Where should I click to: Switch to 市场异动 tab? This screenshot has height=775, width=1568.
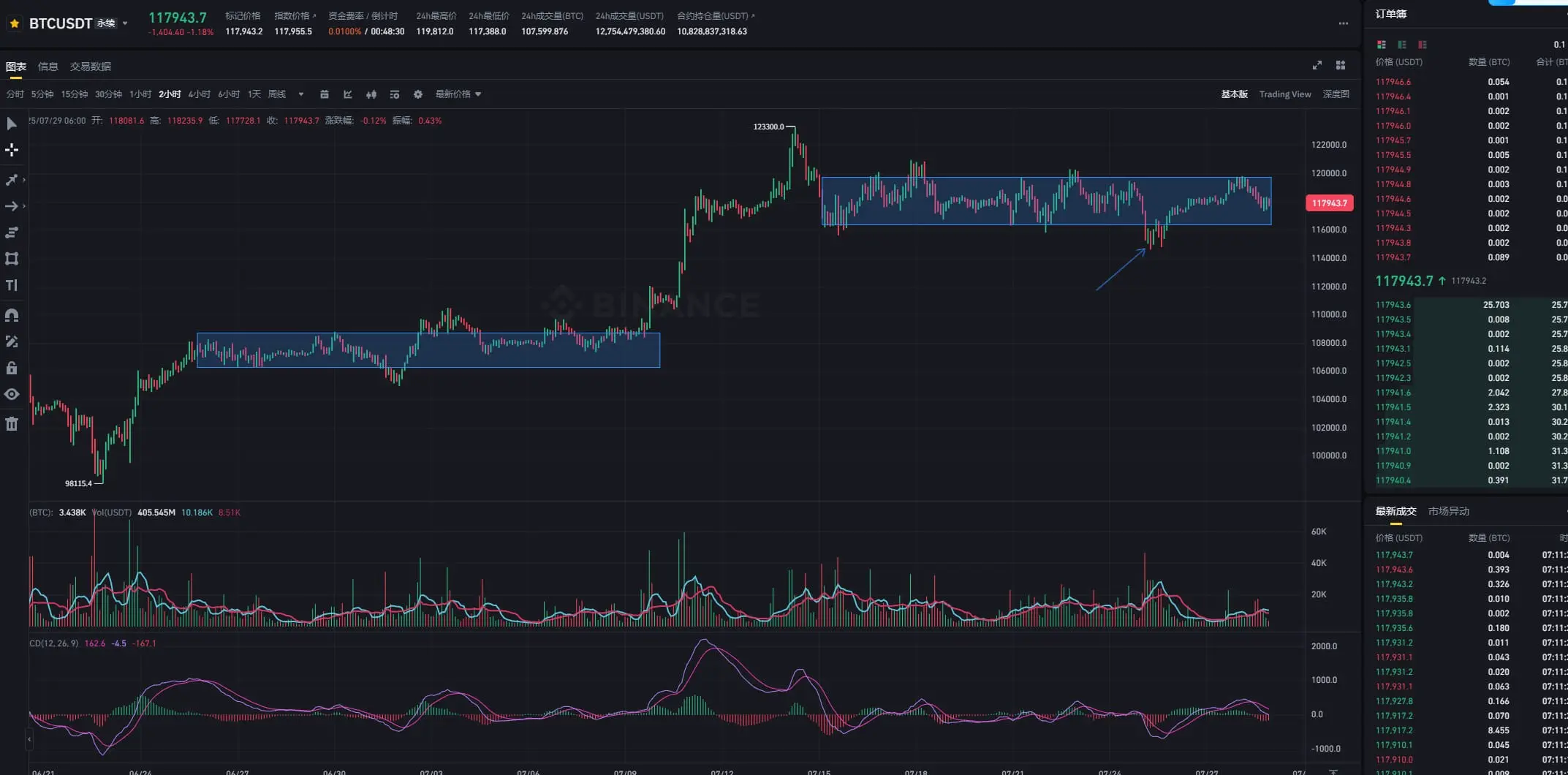(1449, 511)
